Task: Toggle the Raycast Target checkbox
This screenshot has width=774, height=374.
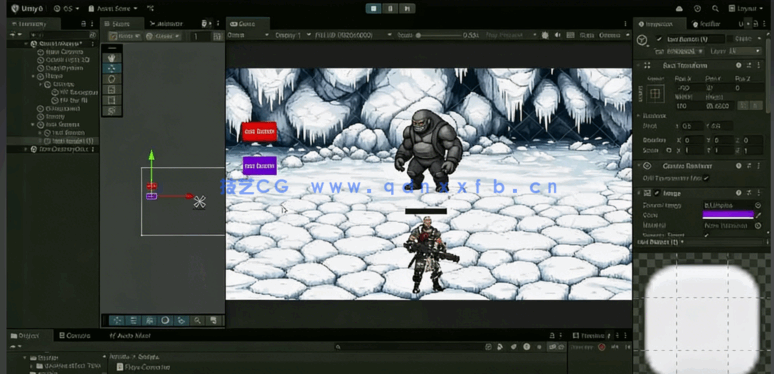Action: [x=706, y=235]
